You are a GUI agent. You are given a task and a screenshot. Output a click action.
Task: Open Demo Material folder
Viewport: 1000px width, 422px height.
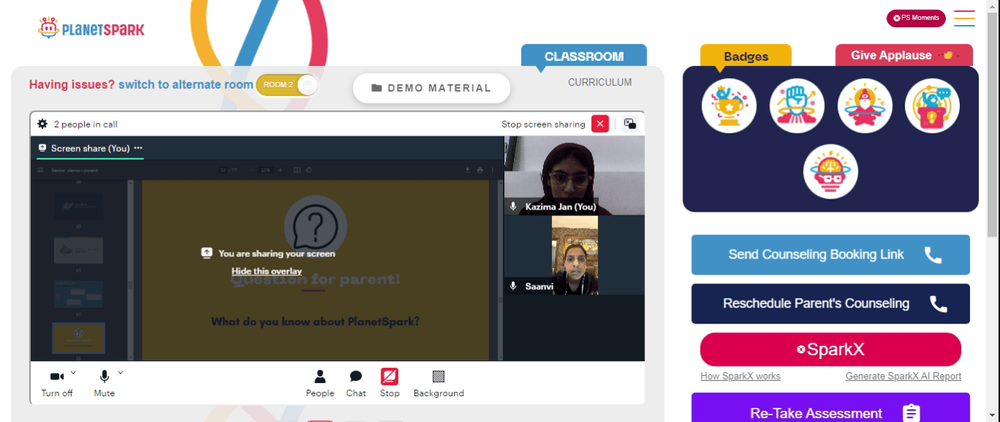point(431,88)
